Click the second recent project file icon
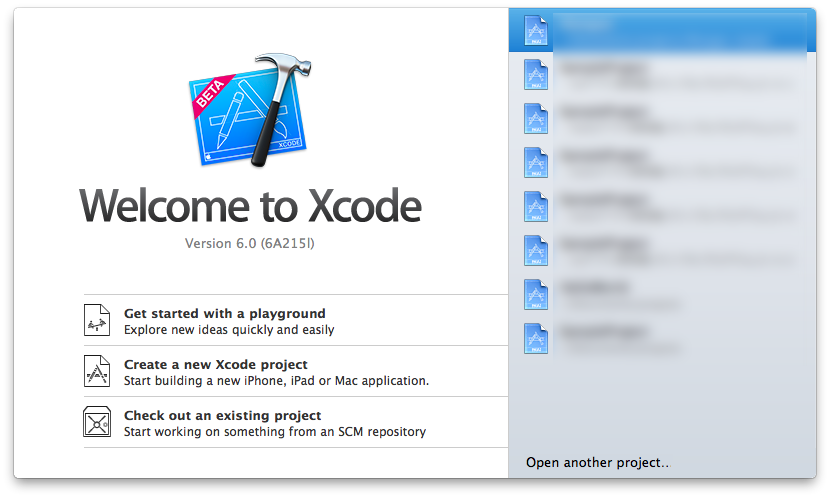Viewport: 830px width, 498px height. (x=536, y=74)
